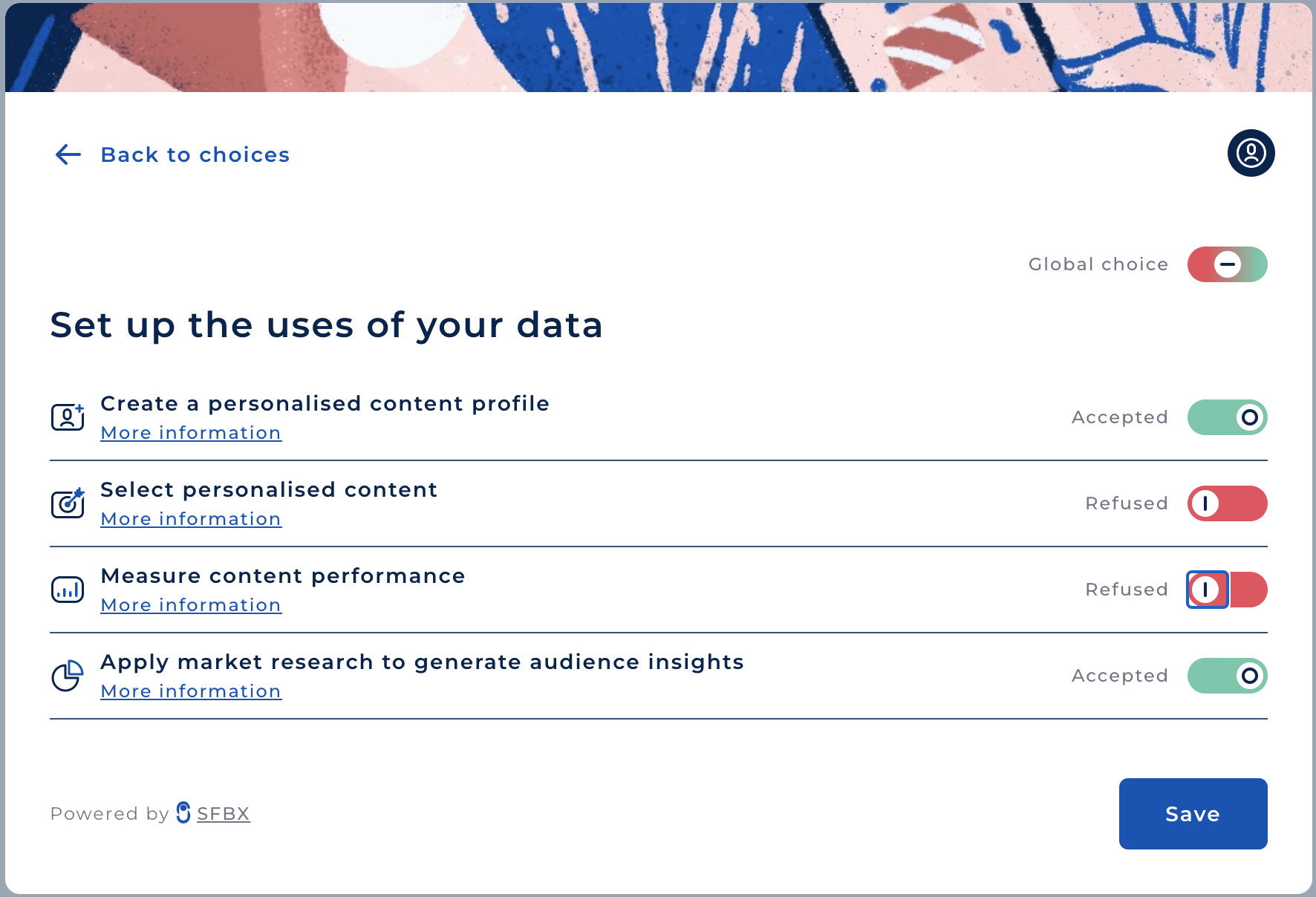Viewport: 1316px width, 897px height.
Task: Click the bar chart icon for content performance
Action: point(68,590)
